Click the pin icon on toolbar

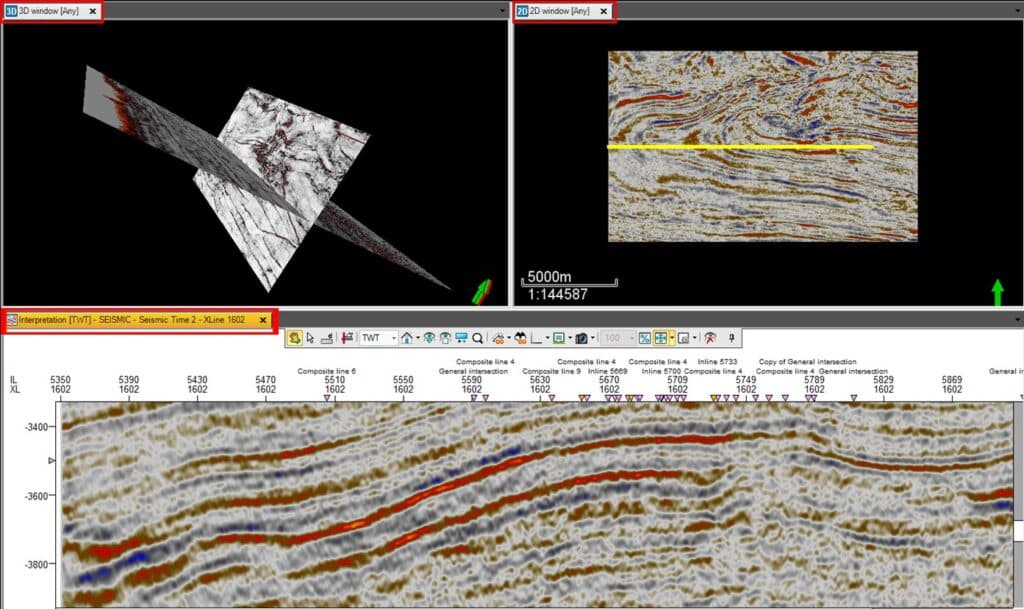click(x=731, y=338)
